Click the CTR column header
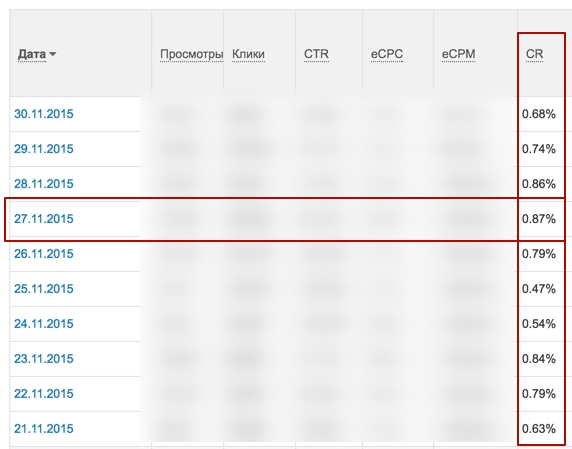 tap(316, 54)
